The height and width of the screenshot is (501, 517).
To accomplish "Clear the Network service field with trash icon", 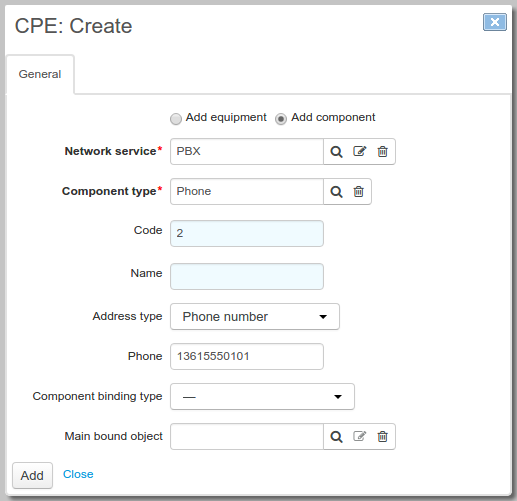I will 382,151.
